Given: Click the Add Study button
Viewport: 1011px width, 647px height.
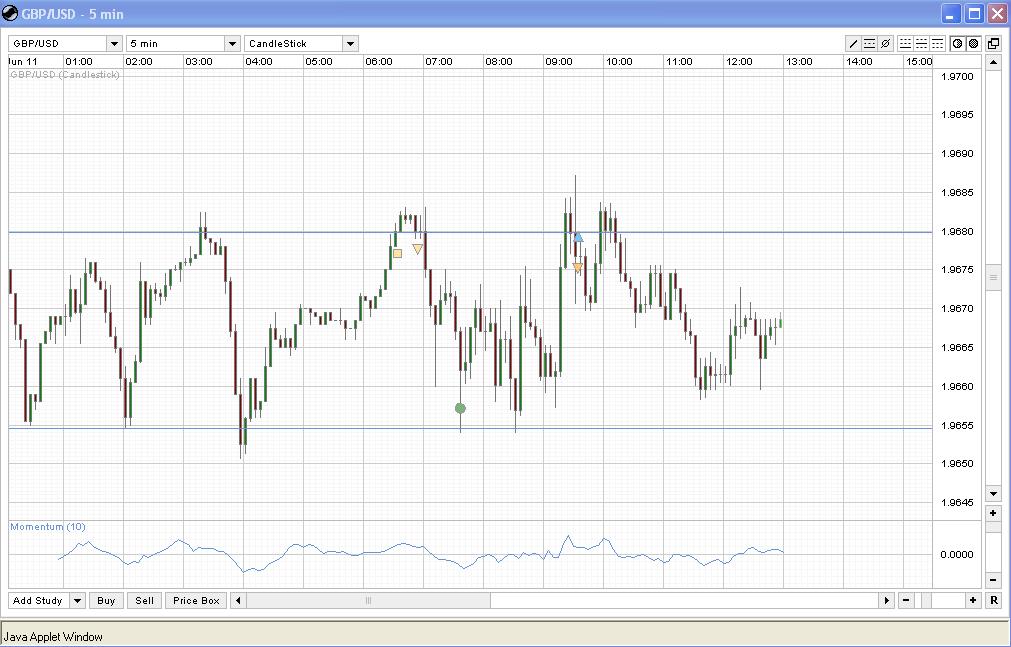Looking at the screenshot, I should click(38, 601).
